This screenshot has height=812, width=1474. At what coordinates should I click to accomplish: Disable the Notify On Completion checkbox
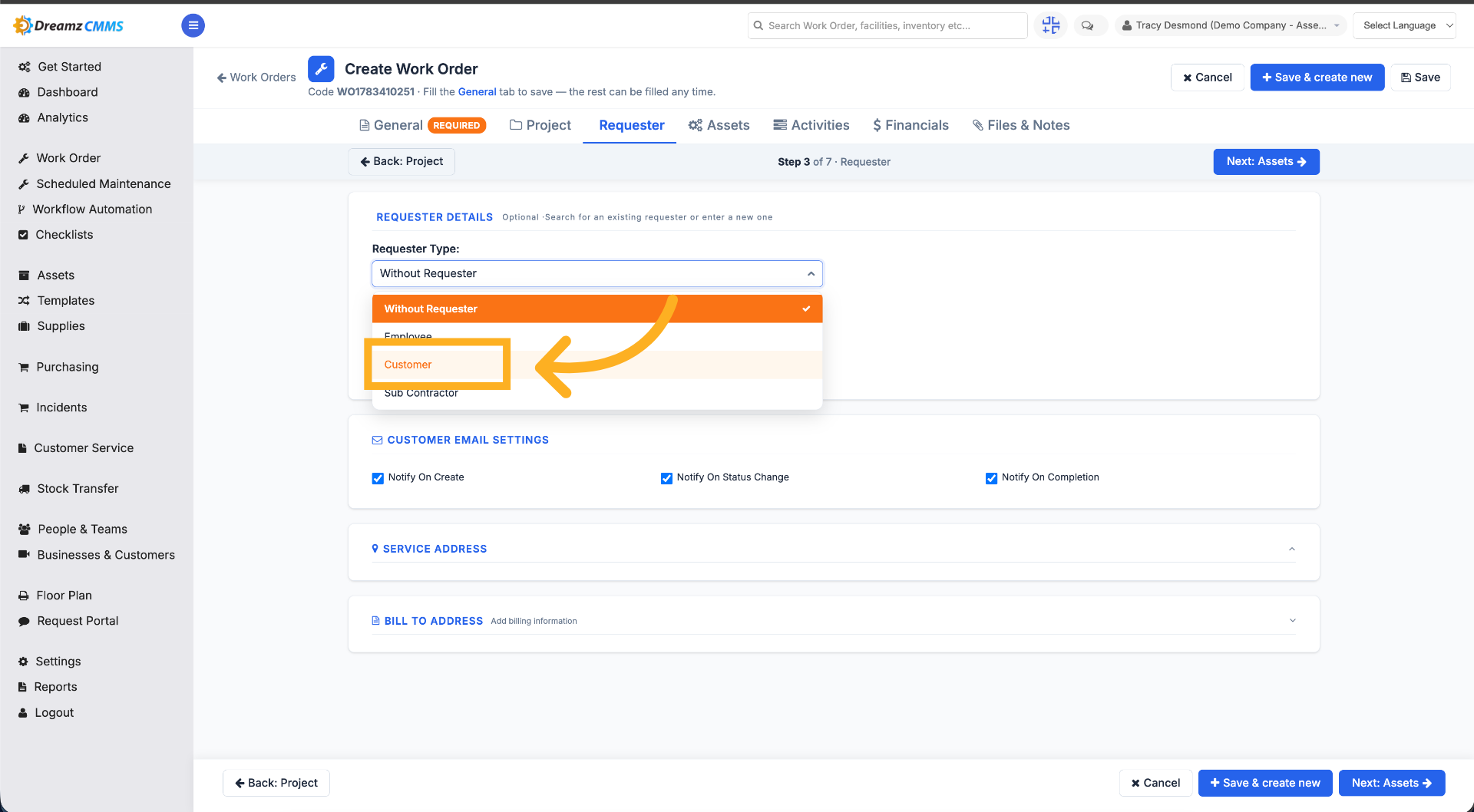coord(991,478)
